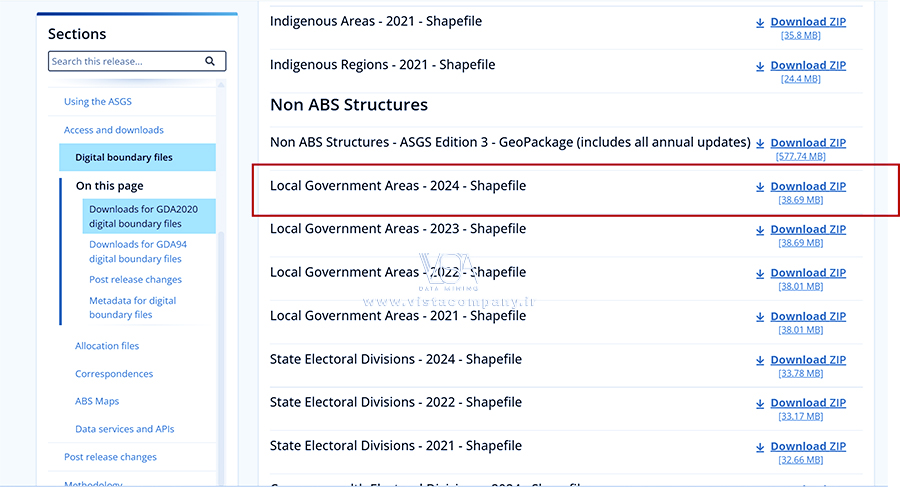
Task: Click download arrow icon for Non ABS Structures GeoPackage
Action: [760, 144]
